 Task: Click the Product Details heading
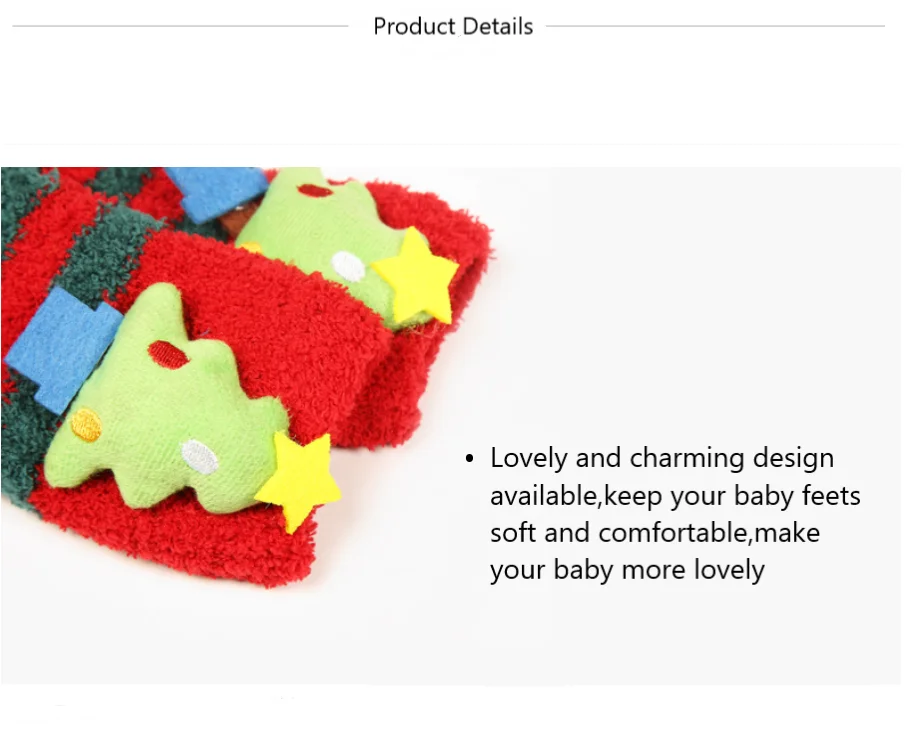pos(453,27)
